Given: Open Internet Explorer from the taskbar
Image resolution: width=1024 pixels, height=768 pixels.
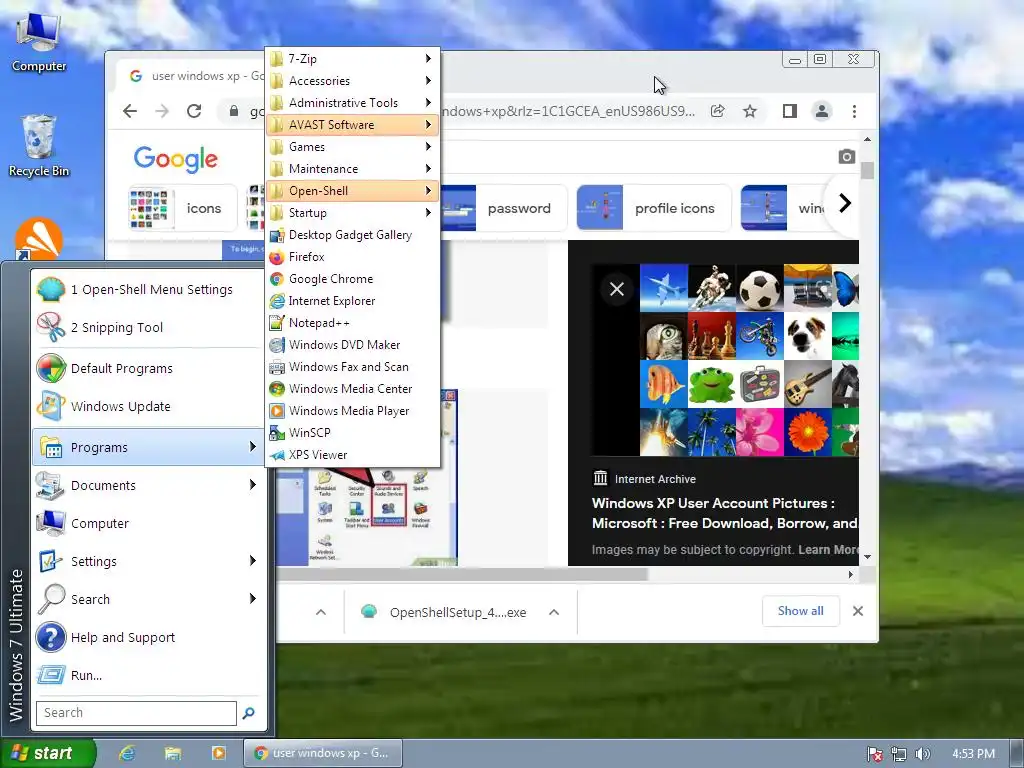Looking at the screenshot, I should pyautogui.click(x=127, y=753).
